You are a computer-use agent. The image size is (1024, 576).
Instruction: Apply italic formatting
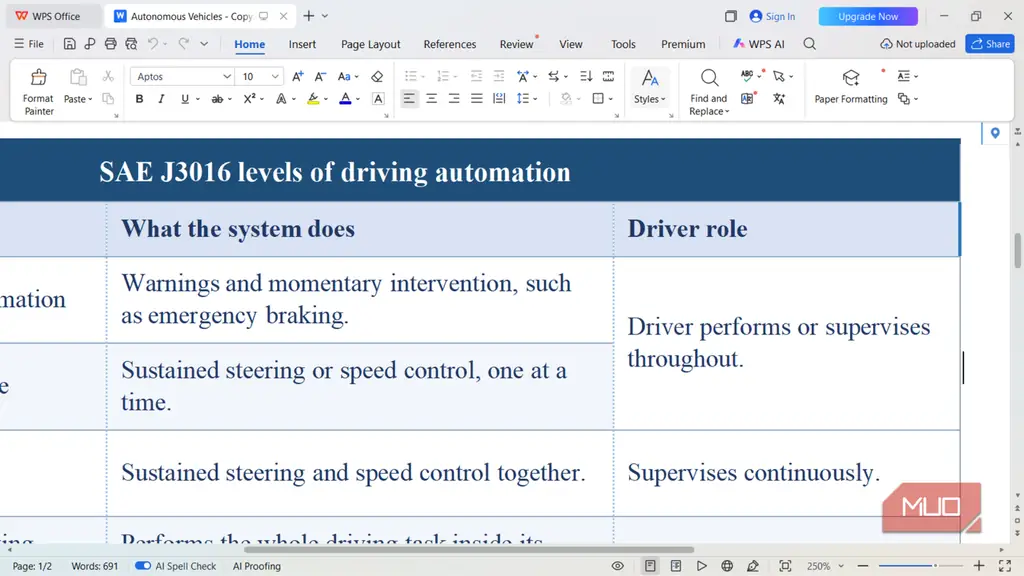[161, 99]
